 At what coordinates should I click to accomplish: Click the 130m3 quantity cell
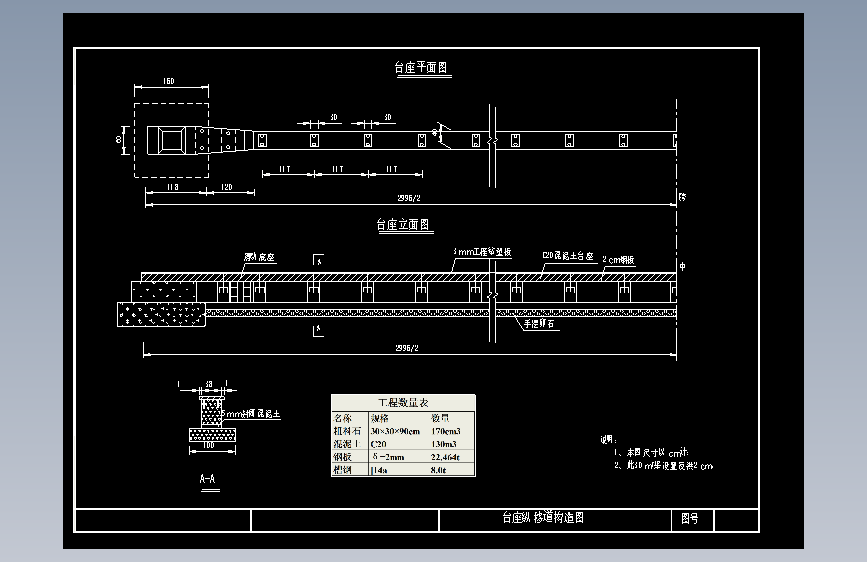[444, 444]
